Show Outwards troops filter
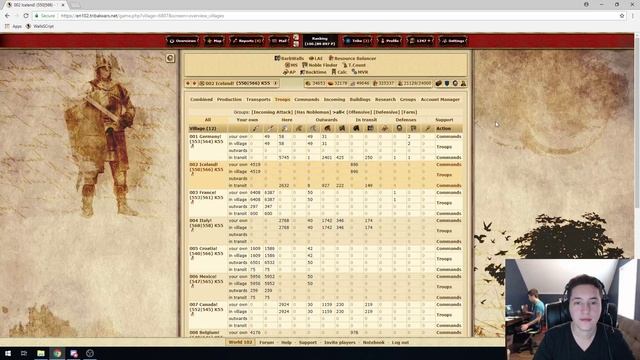The image size is (640, 360). [x=327, y=120]
